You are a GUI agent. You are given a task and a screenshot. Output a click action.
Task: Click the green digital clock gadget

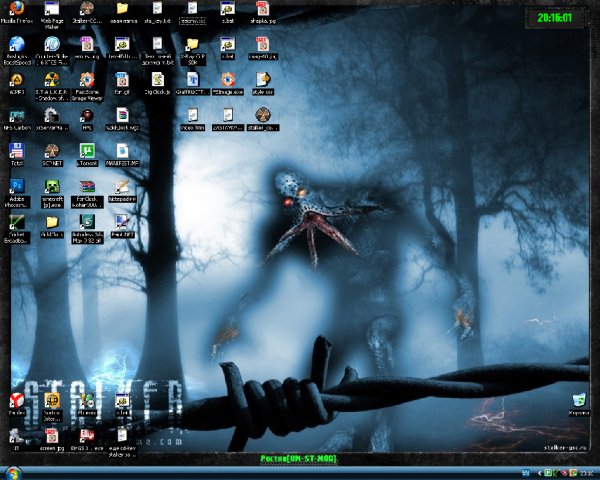click(x=554, y=18)
